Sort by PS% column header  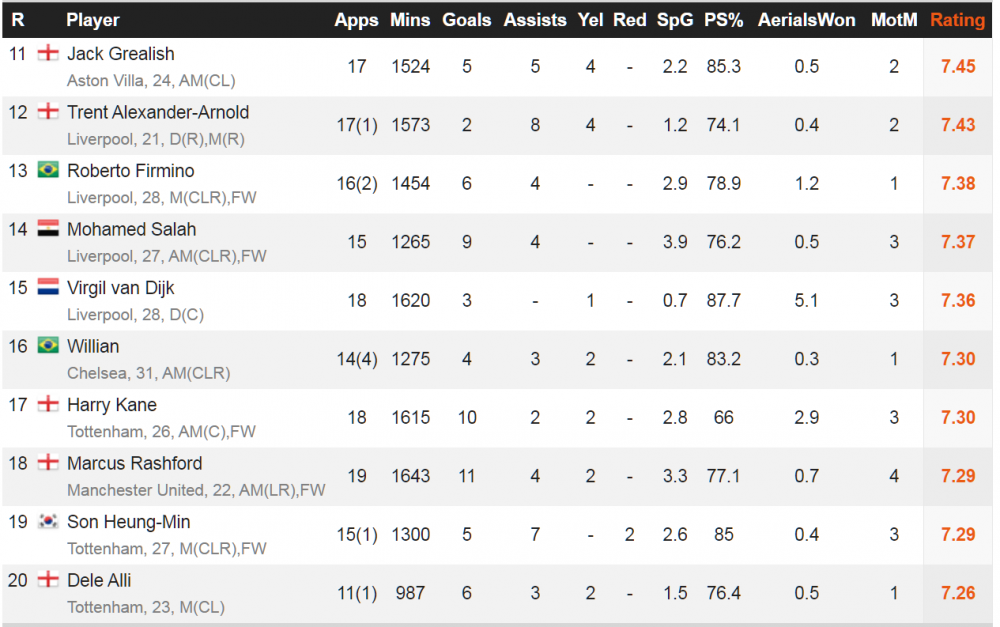[x=723, y=20]
